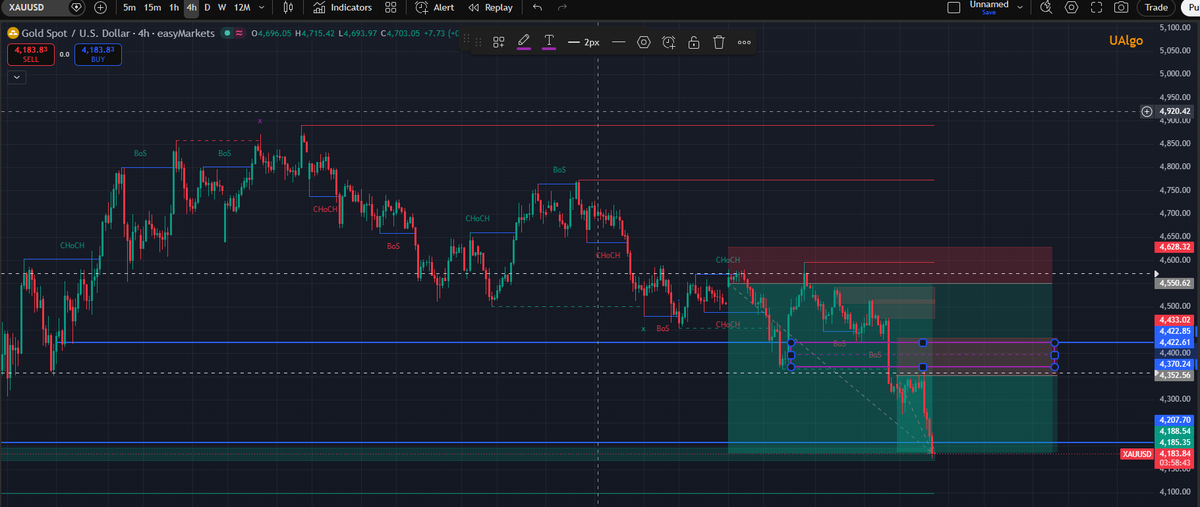Expand the Unnamed layout dropdown arrow
Screen dimensions: 1200x507
point(1020,7)
